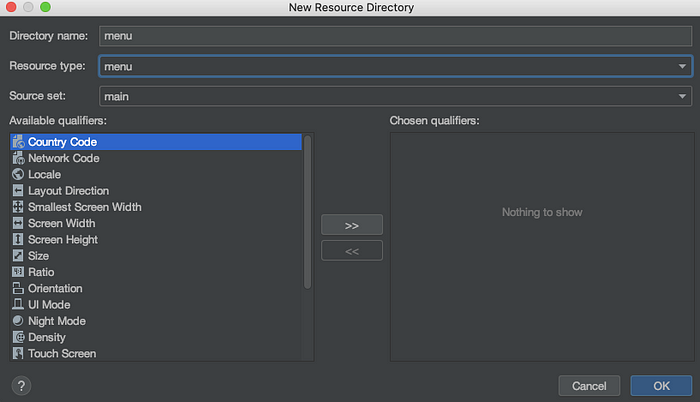Click the Density qualifier icon
The image size is (700, 402).
click(18, 337)
